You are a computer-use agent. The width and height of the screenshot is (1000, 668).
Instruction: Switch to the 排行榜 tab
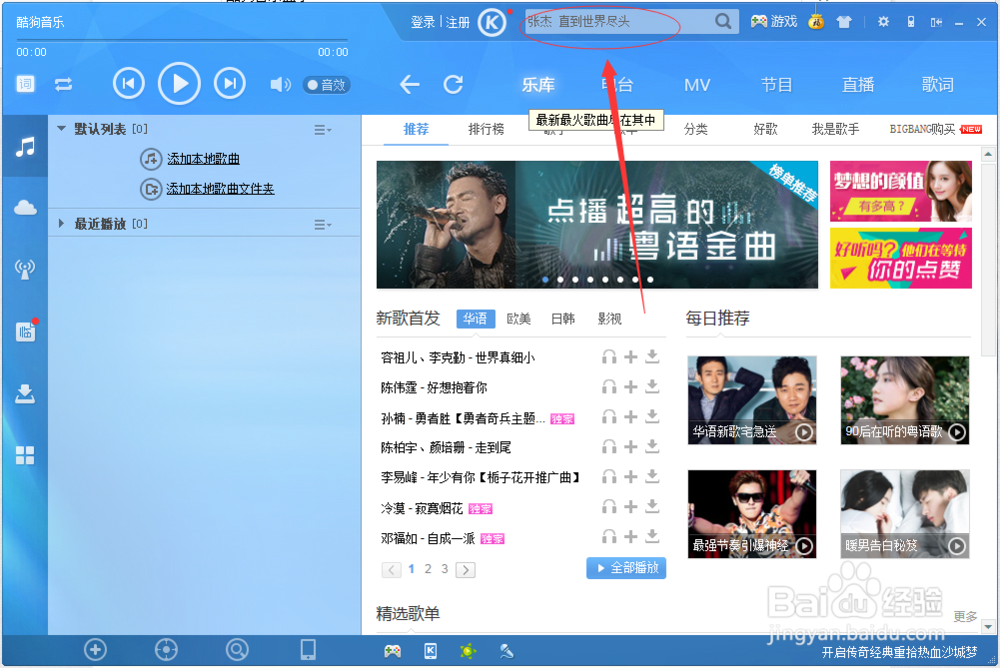(x=486, y=130)
